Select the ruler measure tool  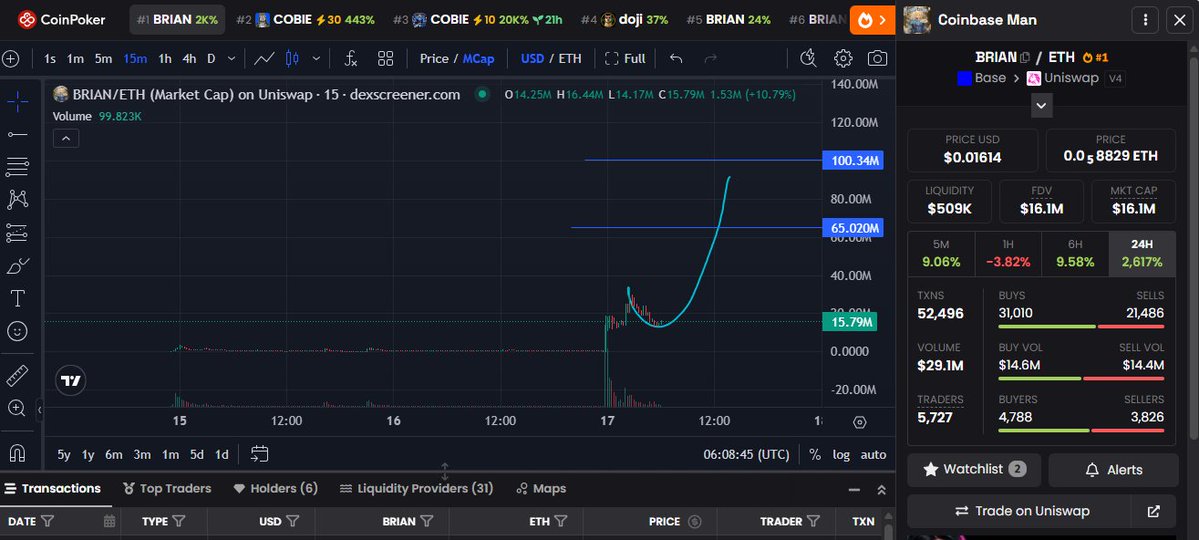(17, 376)
